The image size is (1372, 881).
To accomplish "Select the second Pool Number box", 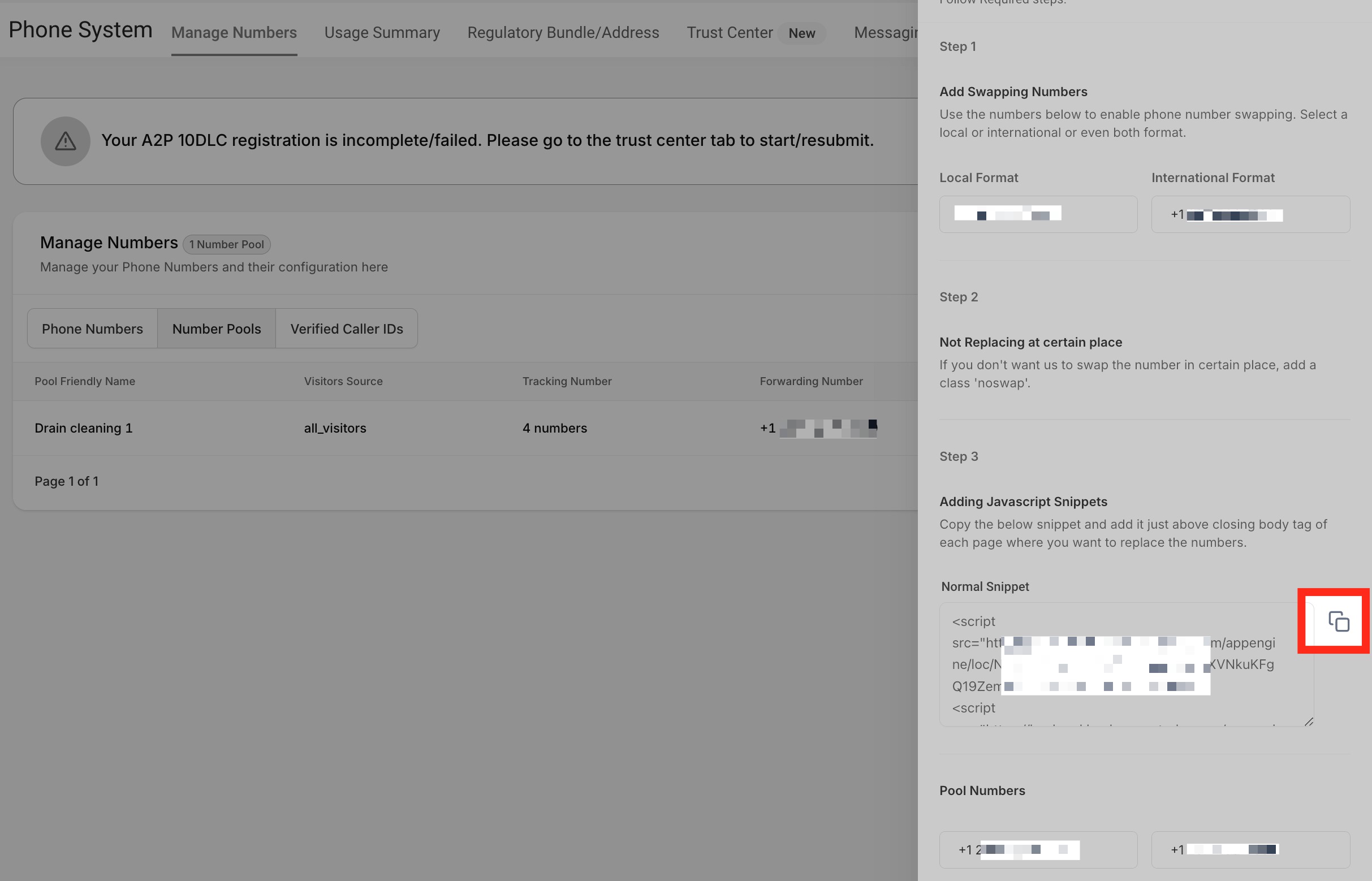I will (1250, 849).
